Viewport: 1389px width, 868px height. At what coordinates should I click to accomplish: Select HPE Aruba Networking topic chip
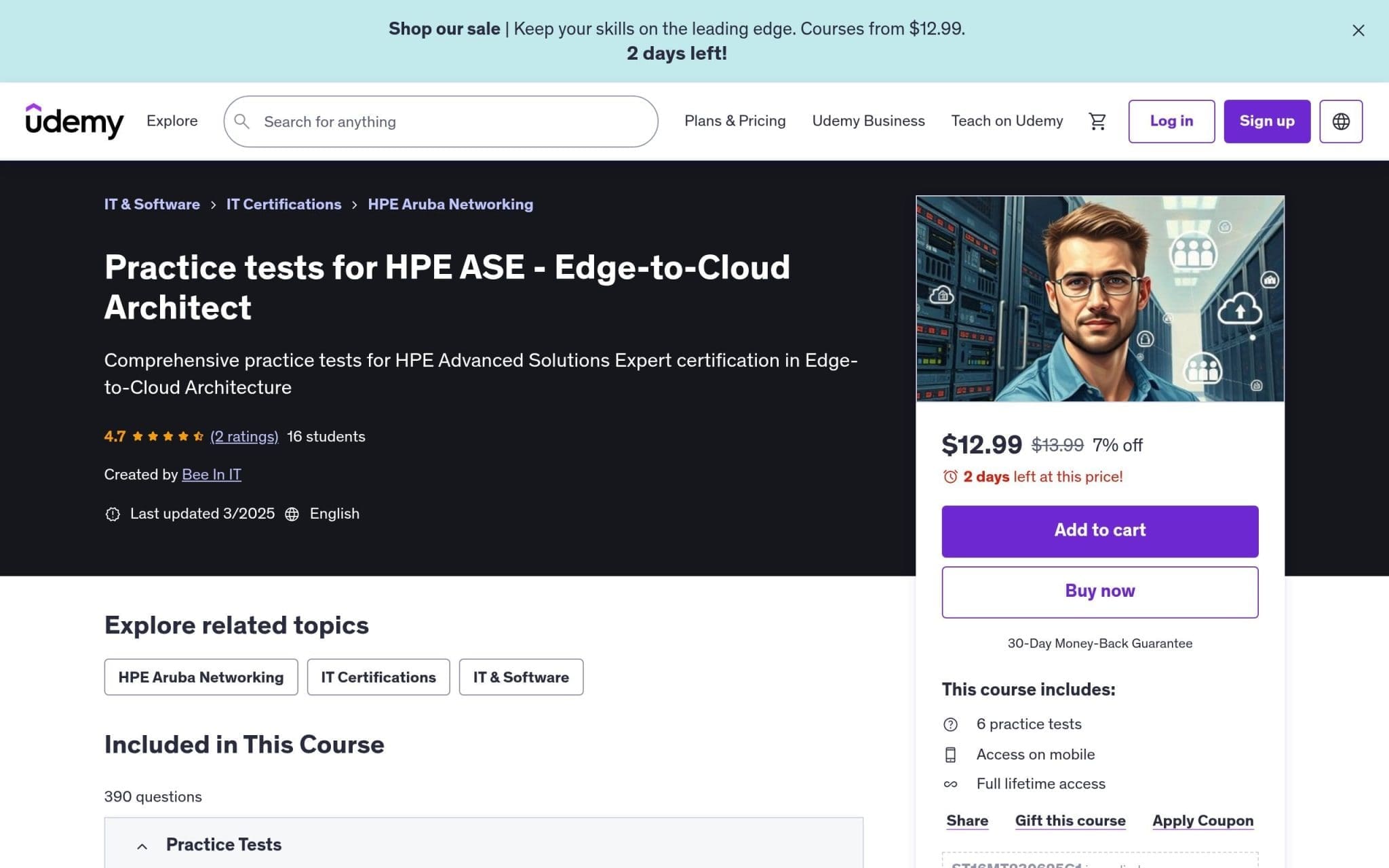(x=201, y=677)
